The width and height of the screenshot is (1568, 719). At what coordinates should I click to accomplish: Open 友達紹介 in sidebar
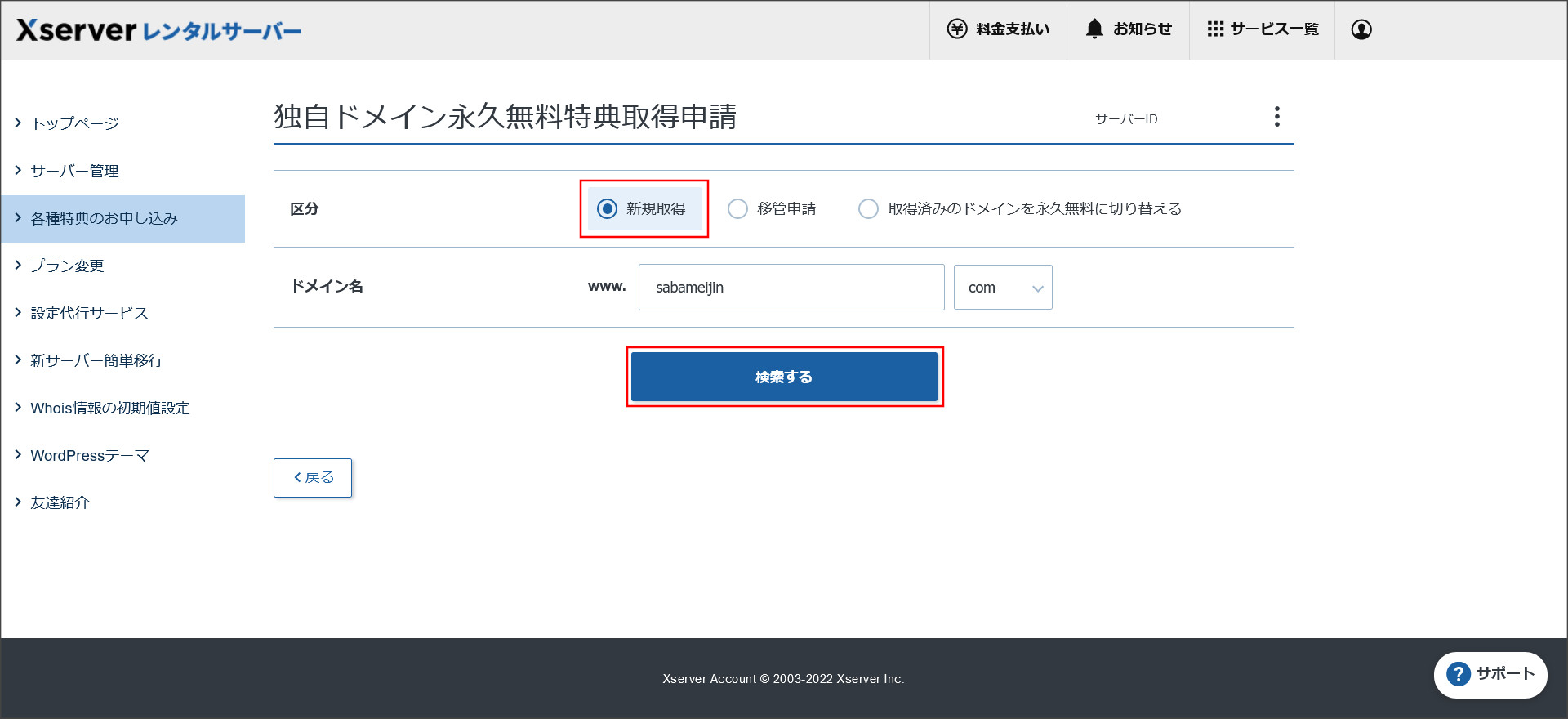(60, 502)
